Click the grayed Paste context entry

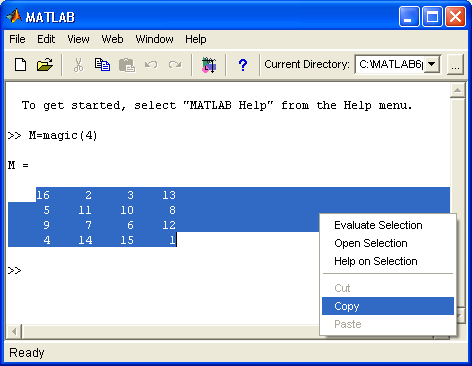tap(388, 324)
